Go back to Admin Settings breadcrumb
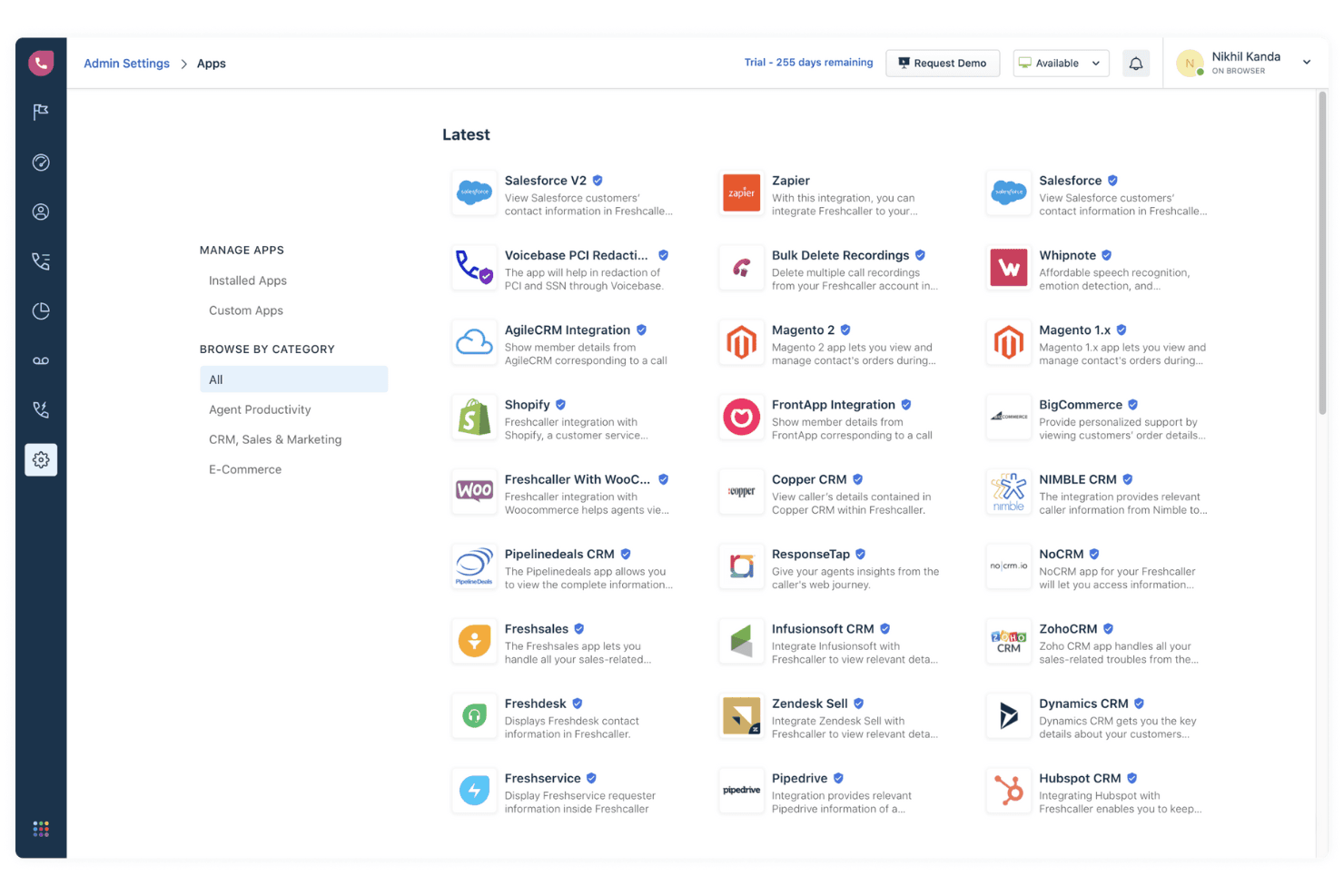 pos(126,64)
